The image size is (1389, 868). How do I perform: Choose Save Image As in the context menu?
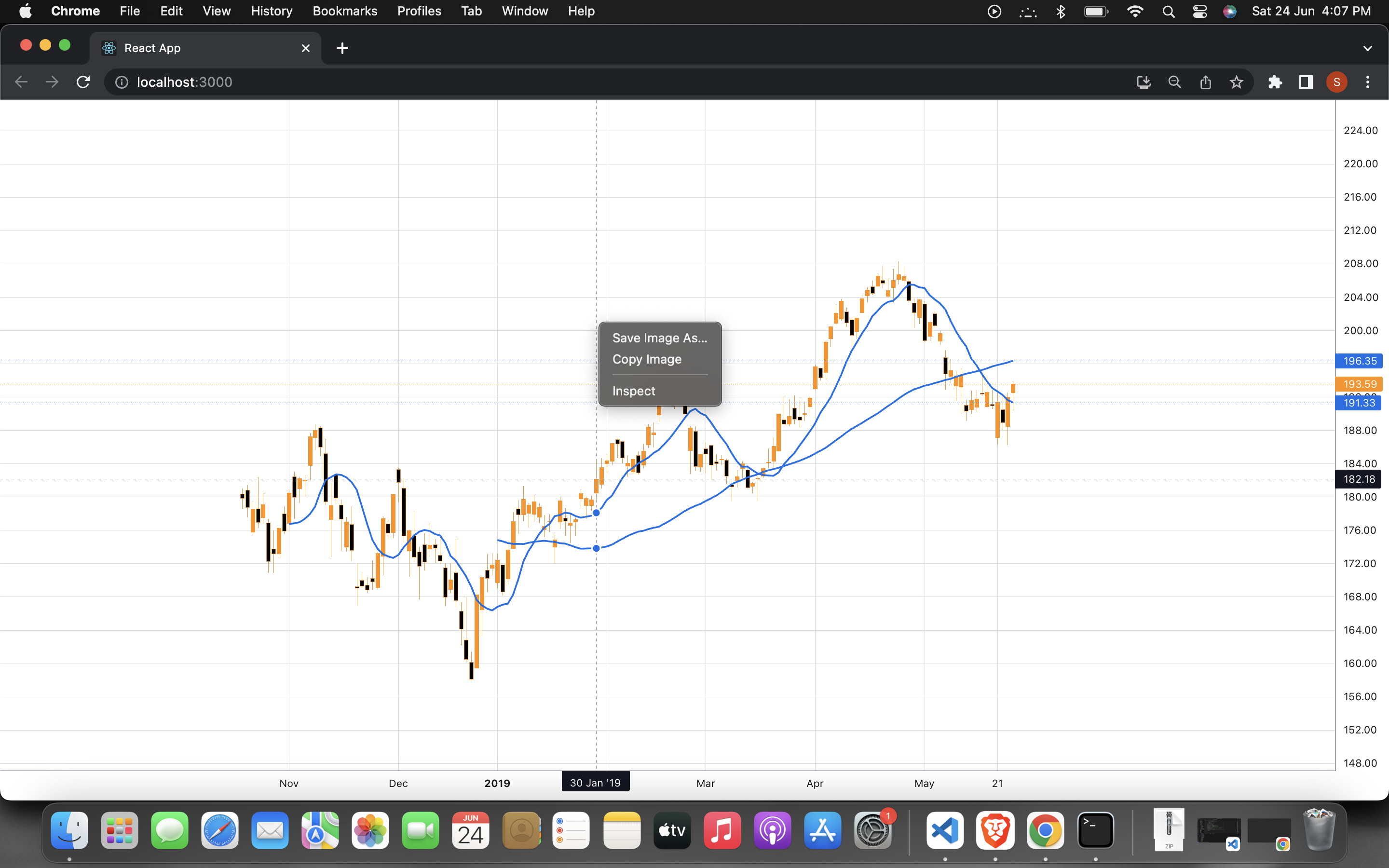click(659, 338)
